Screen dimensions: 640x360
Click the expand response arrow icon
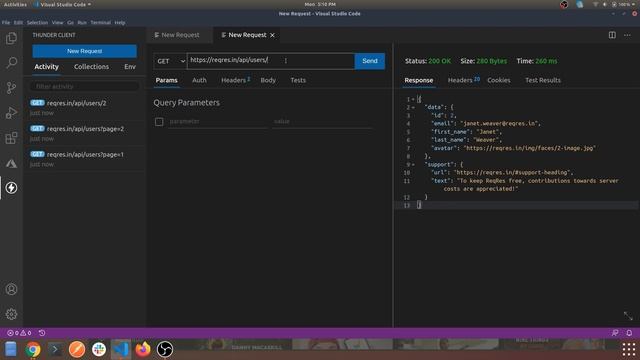point(628,316)
